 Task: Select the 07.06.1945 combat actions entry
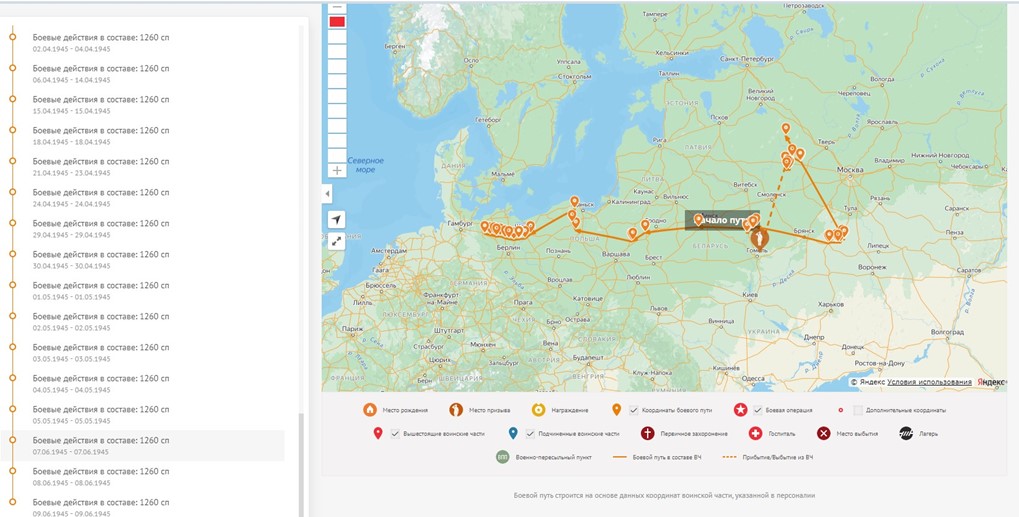[x=100, y=445]
